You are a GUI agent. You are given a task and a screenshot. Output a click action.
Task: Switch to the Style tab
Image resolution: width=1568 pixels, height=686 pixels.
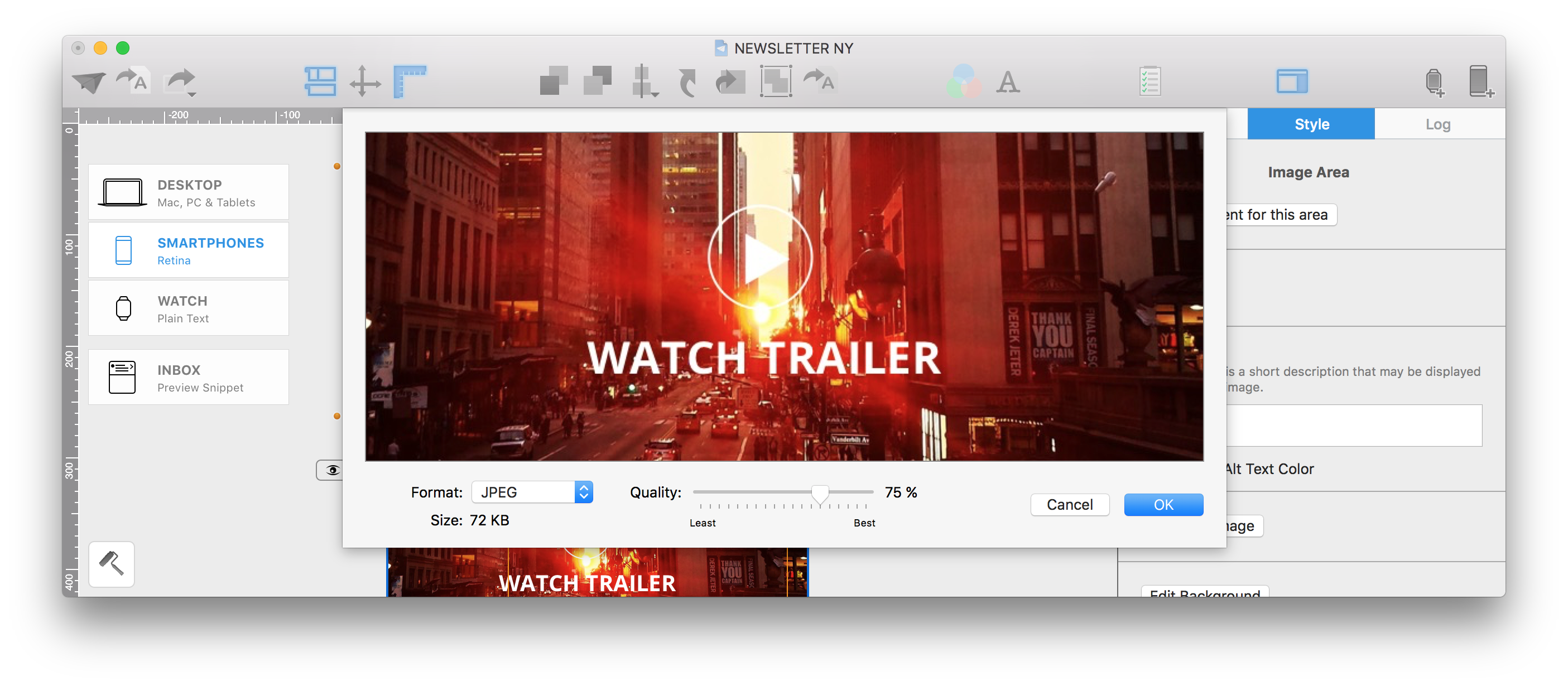1311,124
